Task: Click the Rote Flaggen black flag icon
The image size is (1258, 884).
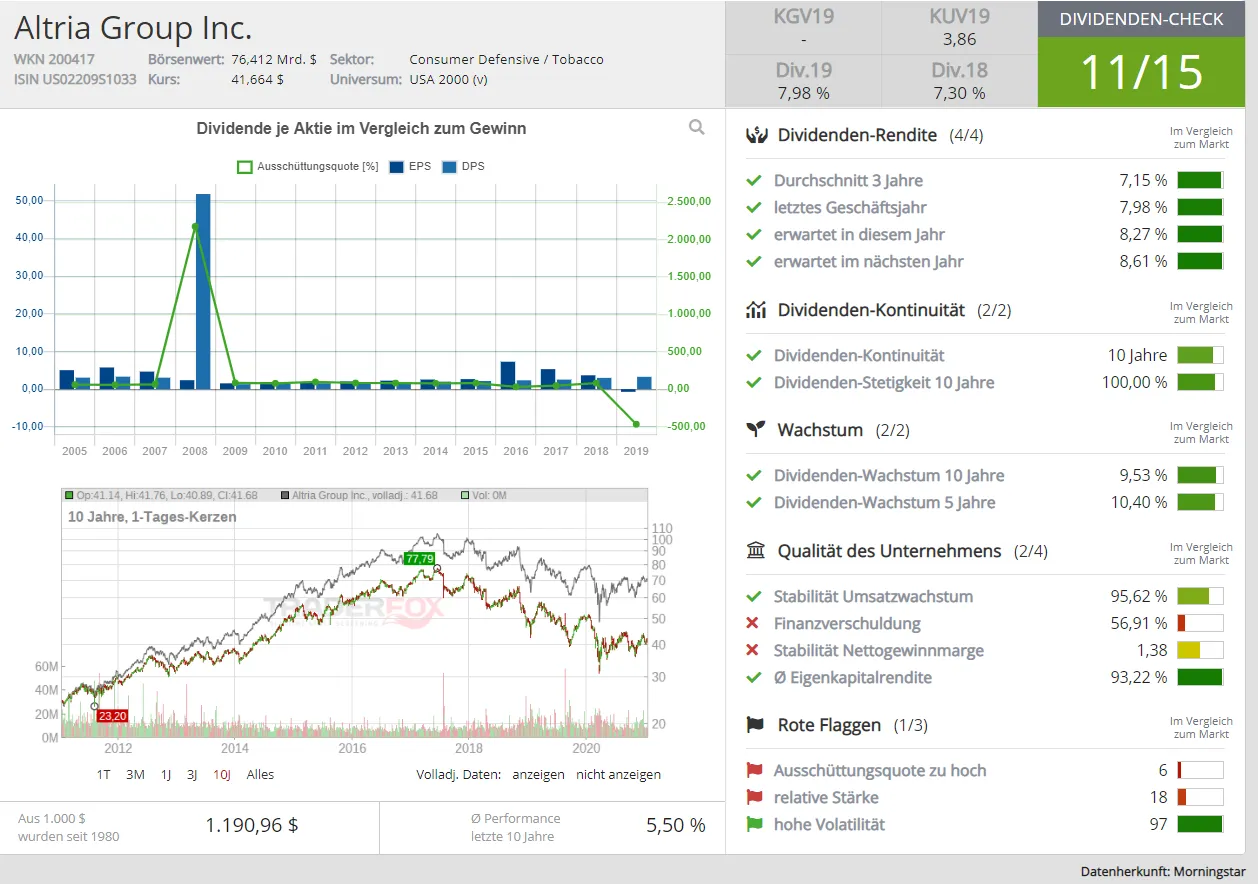Action: [756, 725]
